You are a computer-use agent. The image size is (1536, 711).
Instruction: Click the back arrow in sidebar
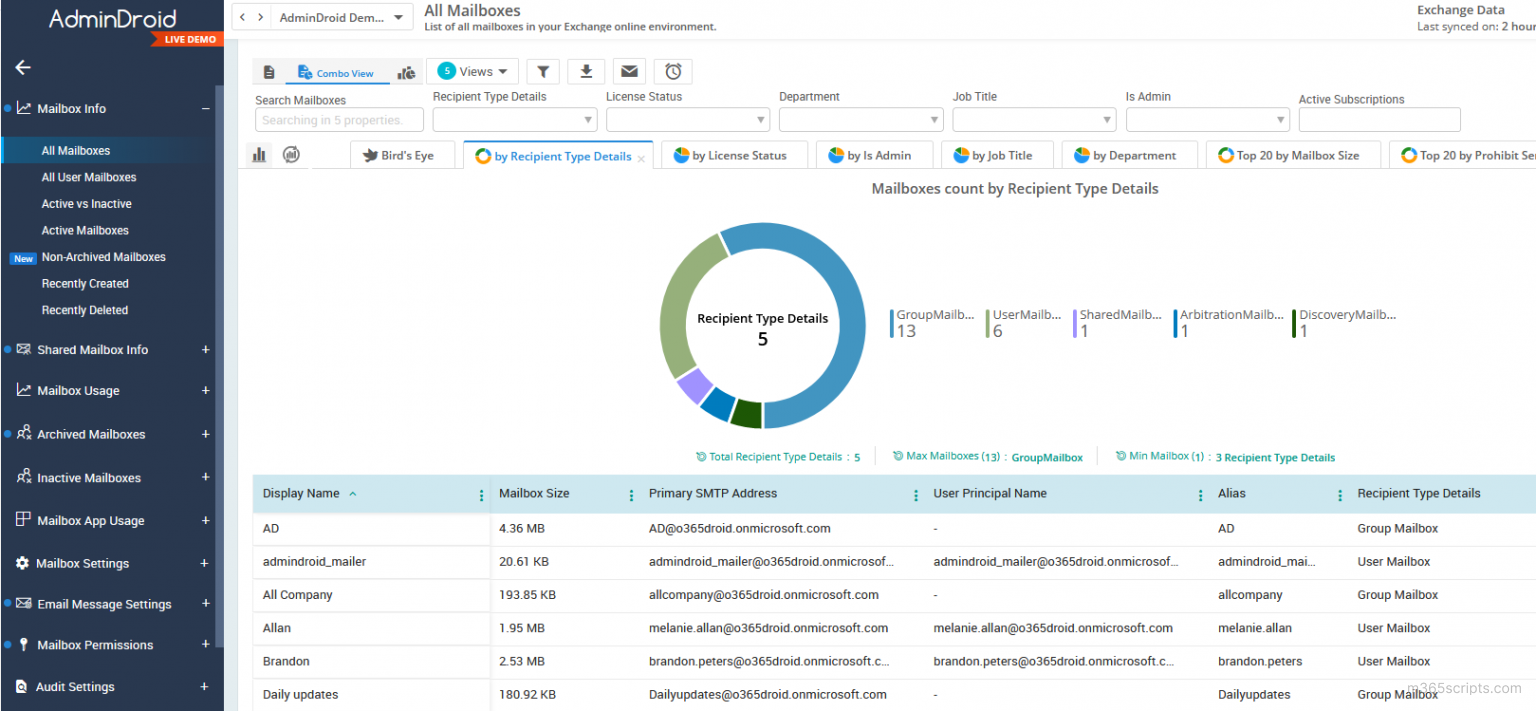[x=23, y=68]
